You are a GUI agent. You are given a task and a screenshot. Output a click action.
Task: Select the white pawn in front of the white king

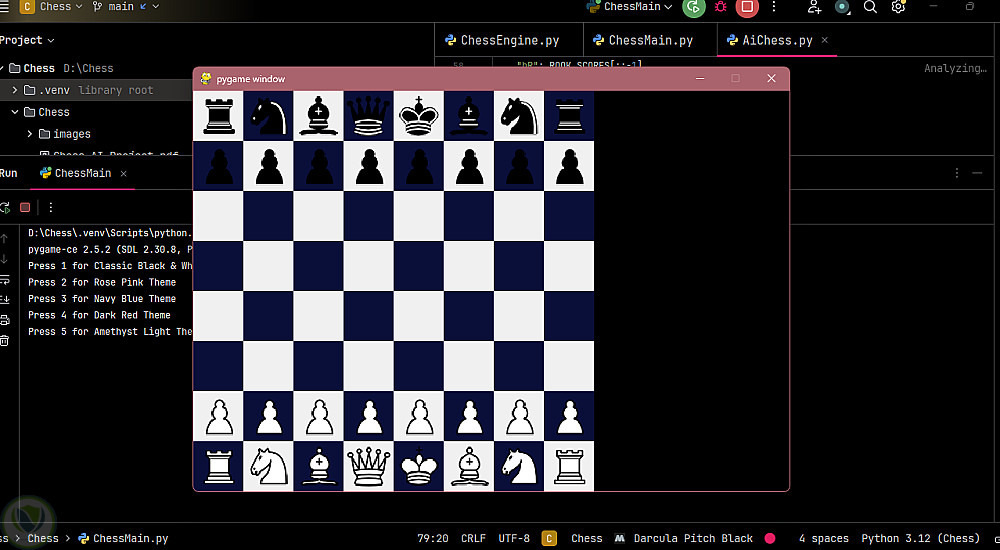[x=418, y=416]
